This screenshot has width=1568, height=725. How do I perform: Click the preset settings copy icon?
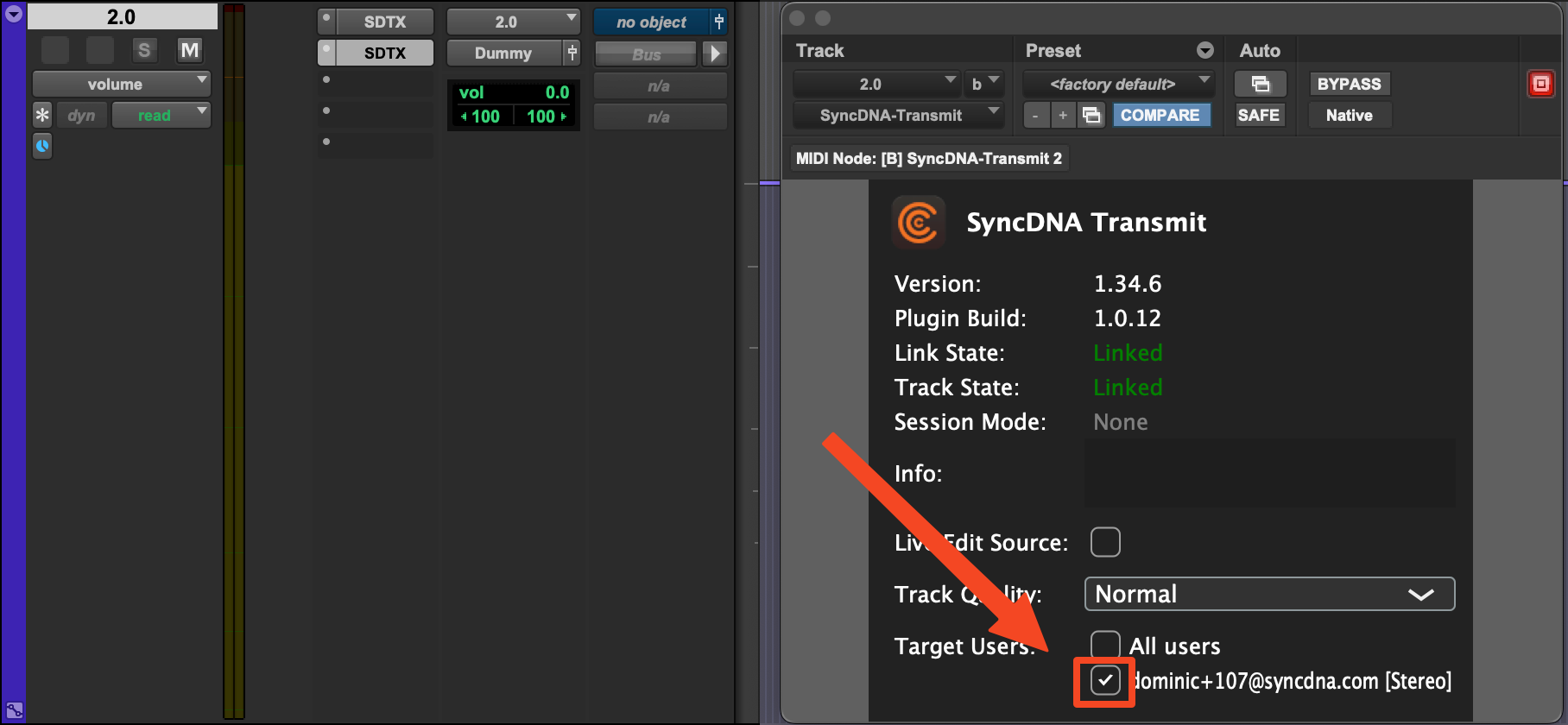click(1091, 115)
